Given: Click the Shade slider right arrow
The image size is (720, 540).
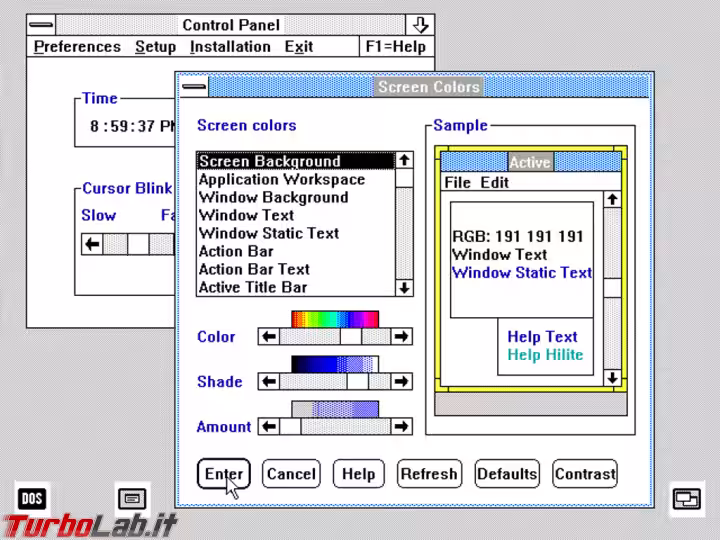Looking at the screenshot, I should click(x=401, y=382).
